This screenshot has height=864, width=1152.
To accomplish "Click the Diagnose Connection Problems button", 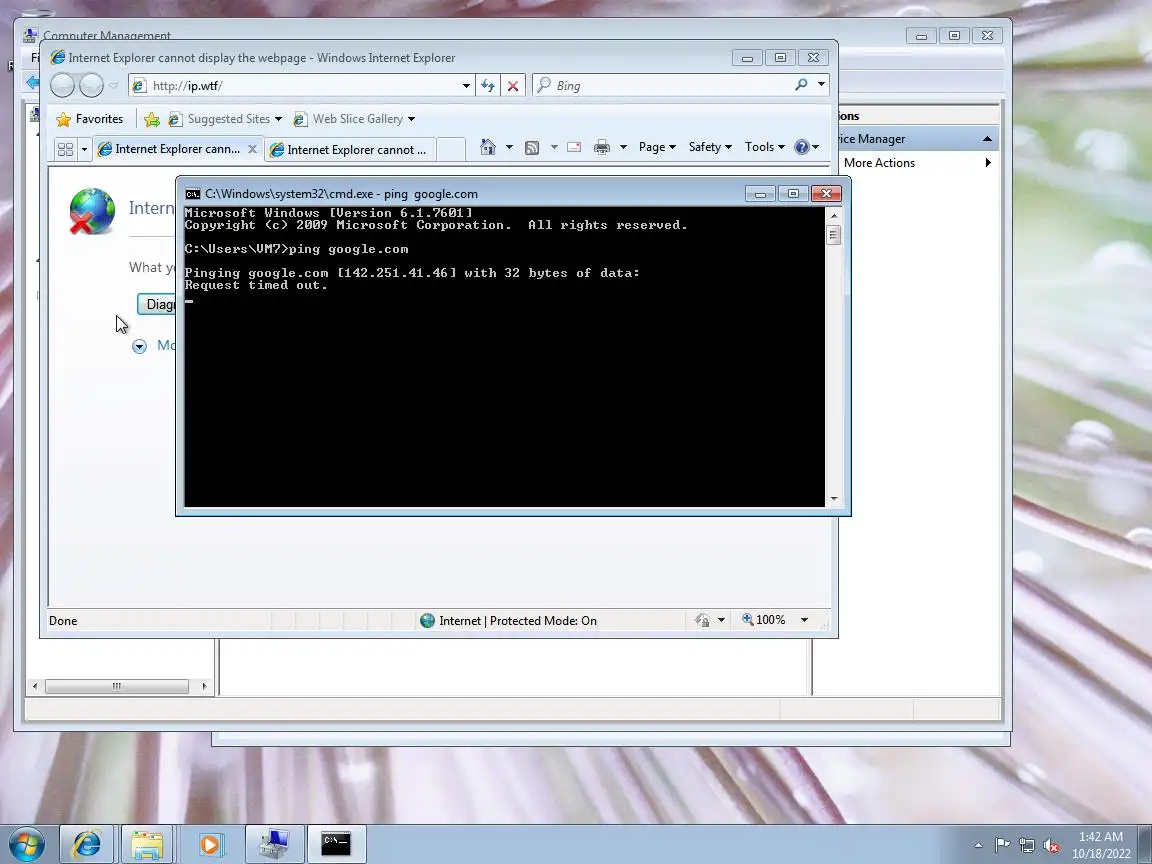I will (x=156, y=304).
